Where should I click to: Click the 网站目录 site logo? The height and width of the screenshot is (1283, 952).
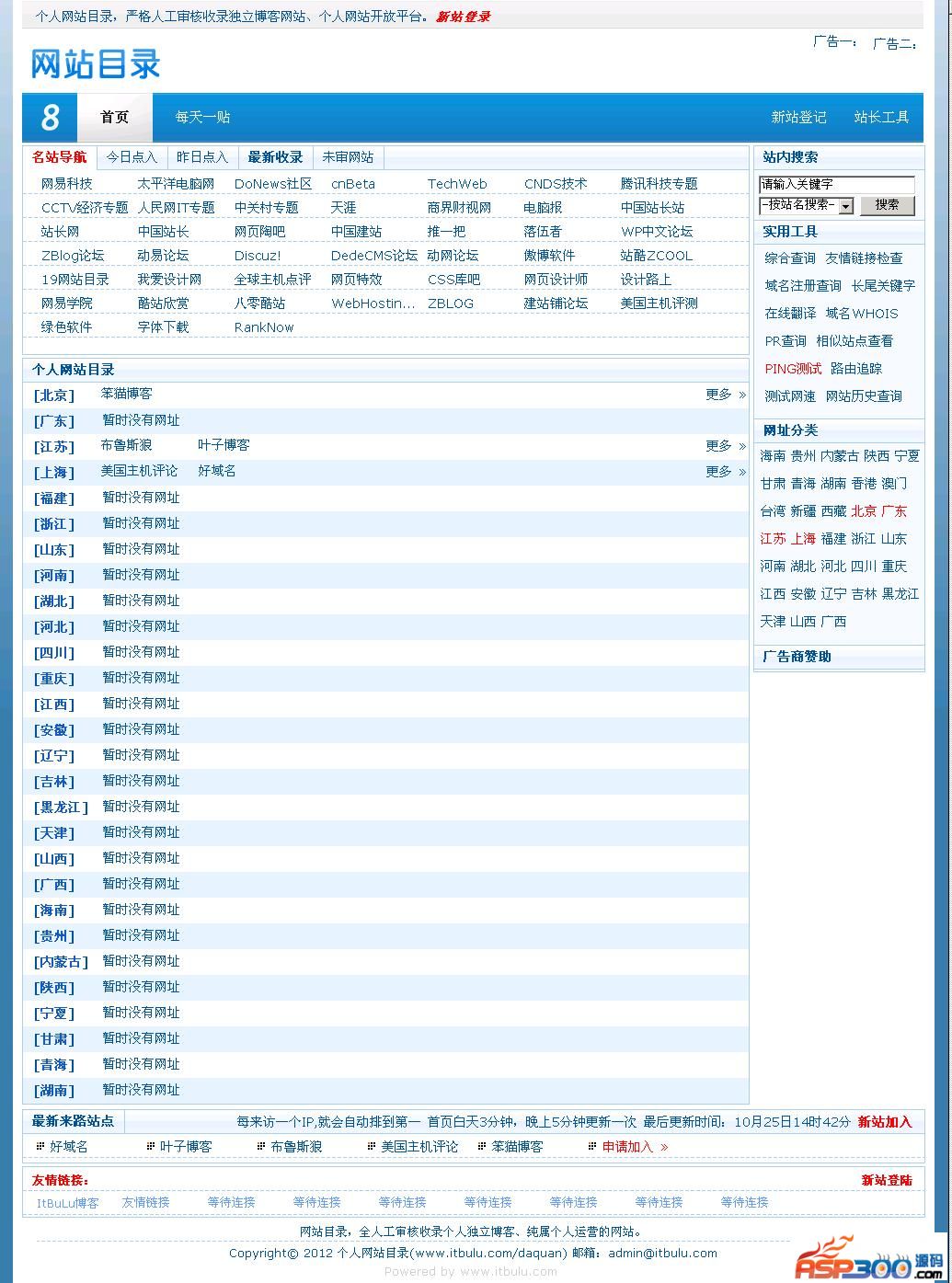[96, 63]
